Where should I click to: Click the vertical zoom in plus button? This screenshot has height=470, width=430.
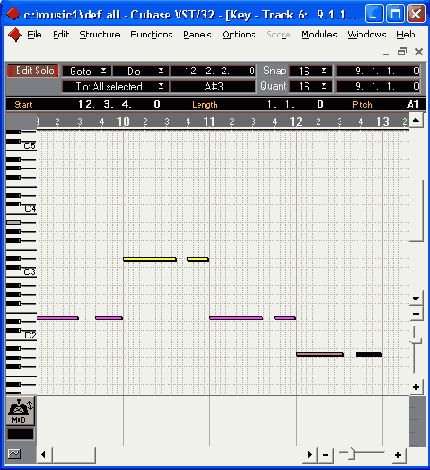(416, 387)
